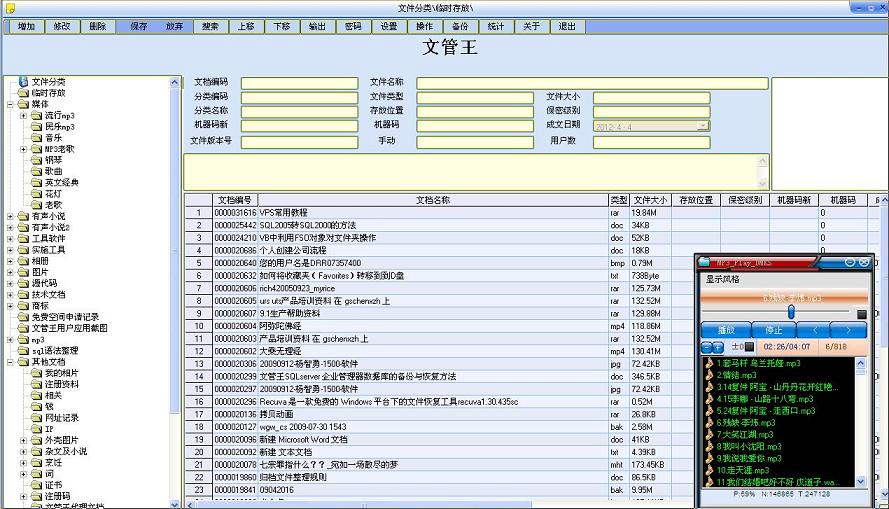889x509 pixels.
Task: Click the 钢琴 folder icon
Action: pos(36,160)
